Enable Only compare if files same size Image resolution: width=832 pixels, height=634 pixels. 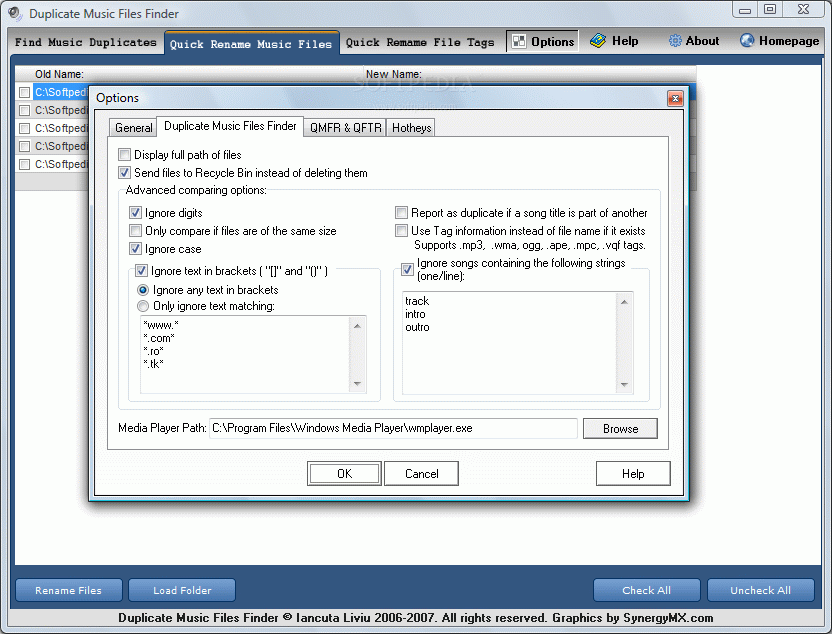click(135, 231)
